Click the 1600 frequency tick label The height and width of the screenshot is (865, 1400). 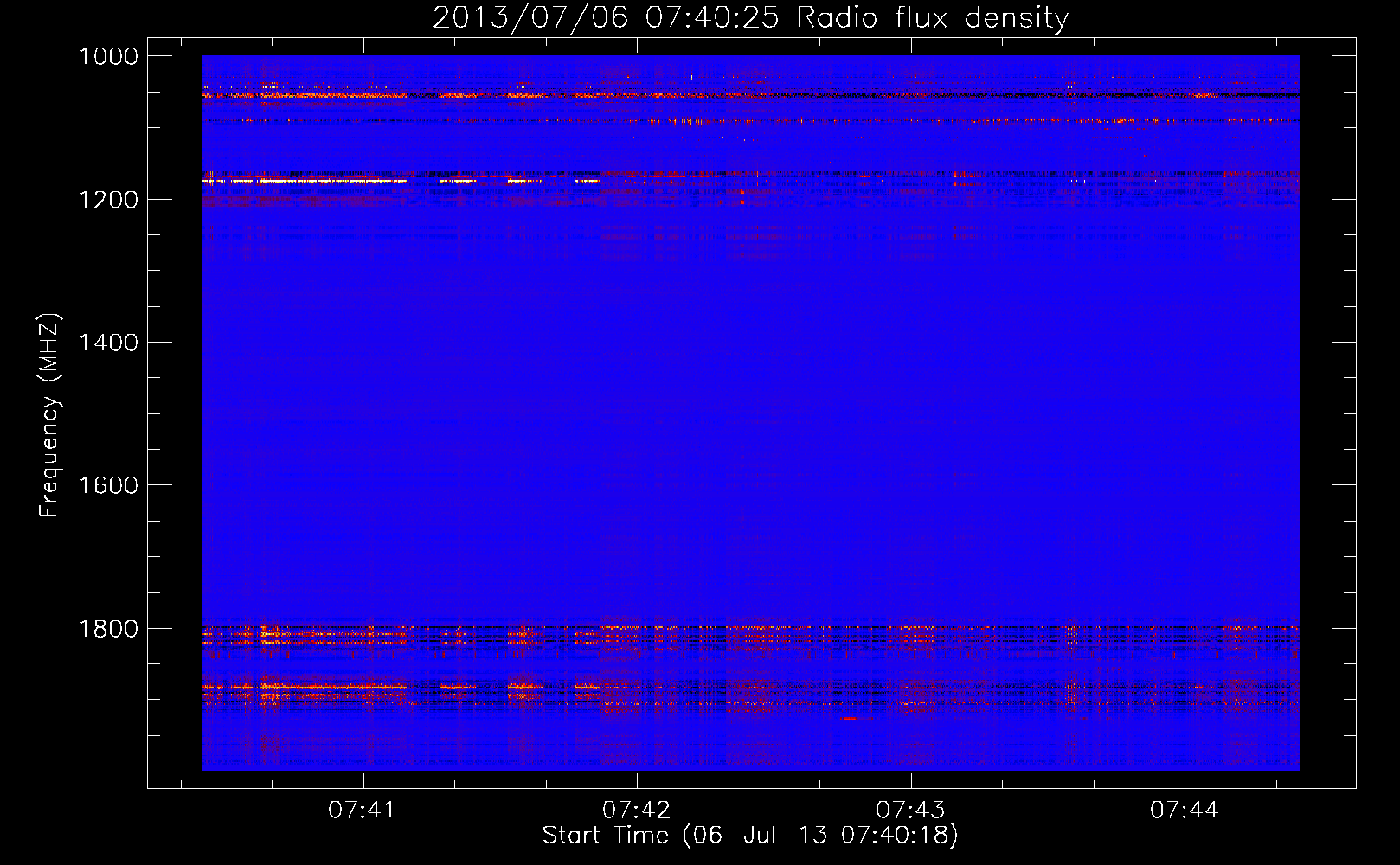tap(109, 485)
